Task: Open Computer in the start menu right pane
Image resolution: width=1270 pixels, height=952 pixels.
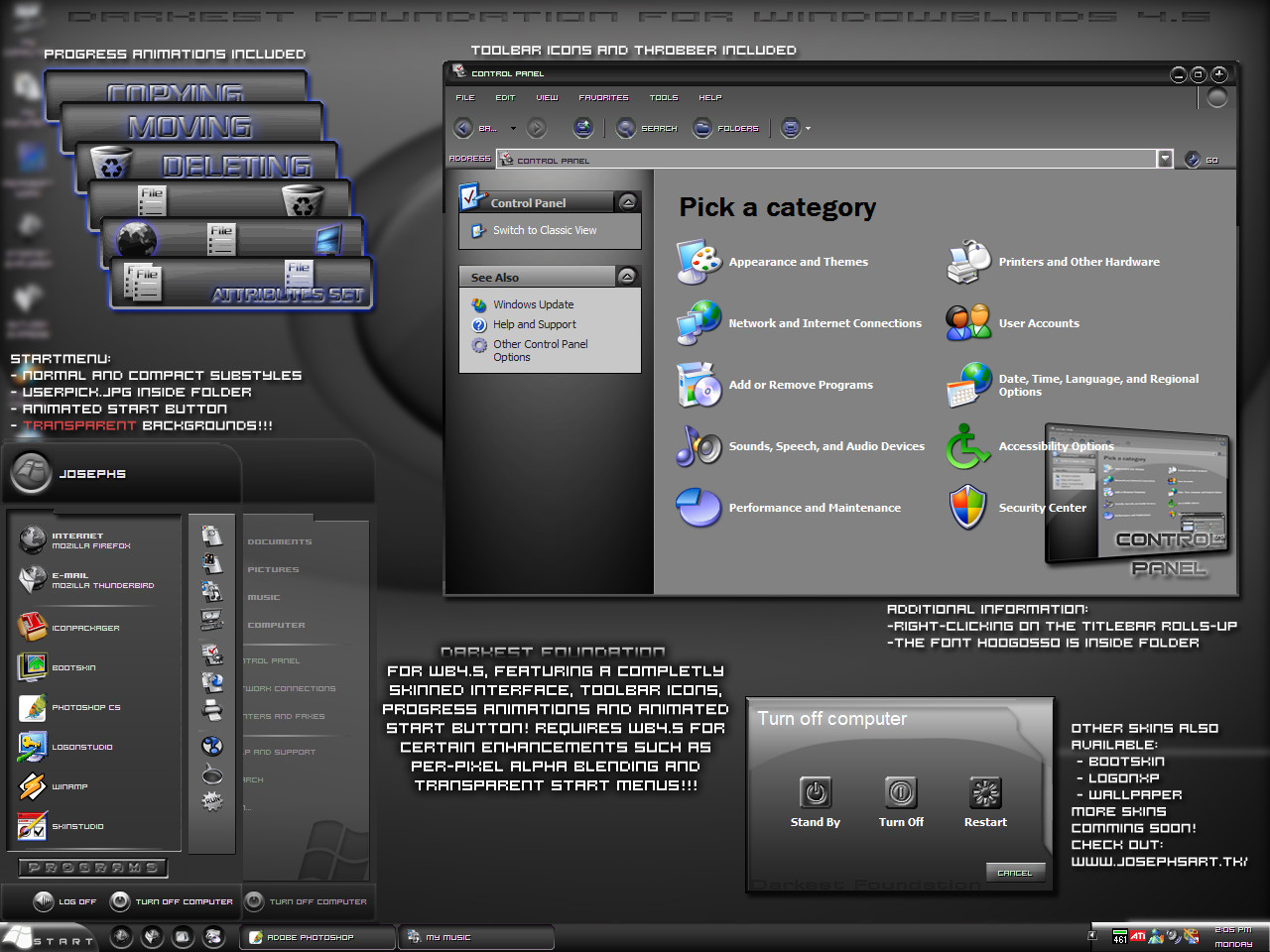Action: (277, 625)
